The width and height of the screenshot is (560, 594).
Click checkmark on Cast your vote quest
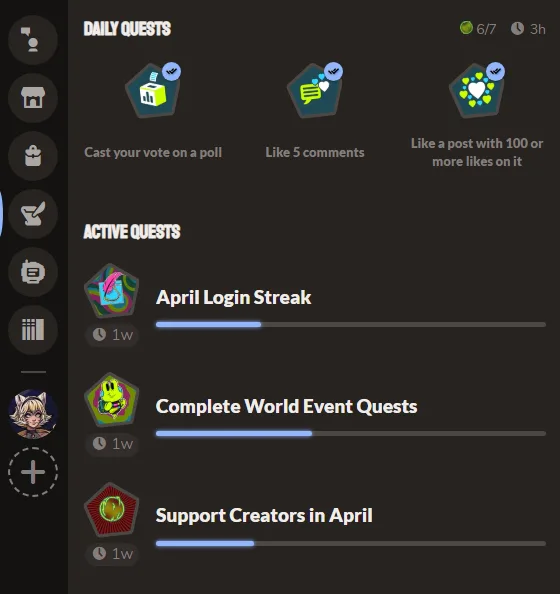pos(171,71)
